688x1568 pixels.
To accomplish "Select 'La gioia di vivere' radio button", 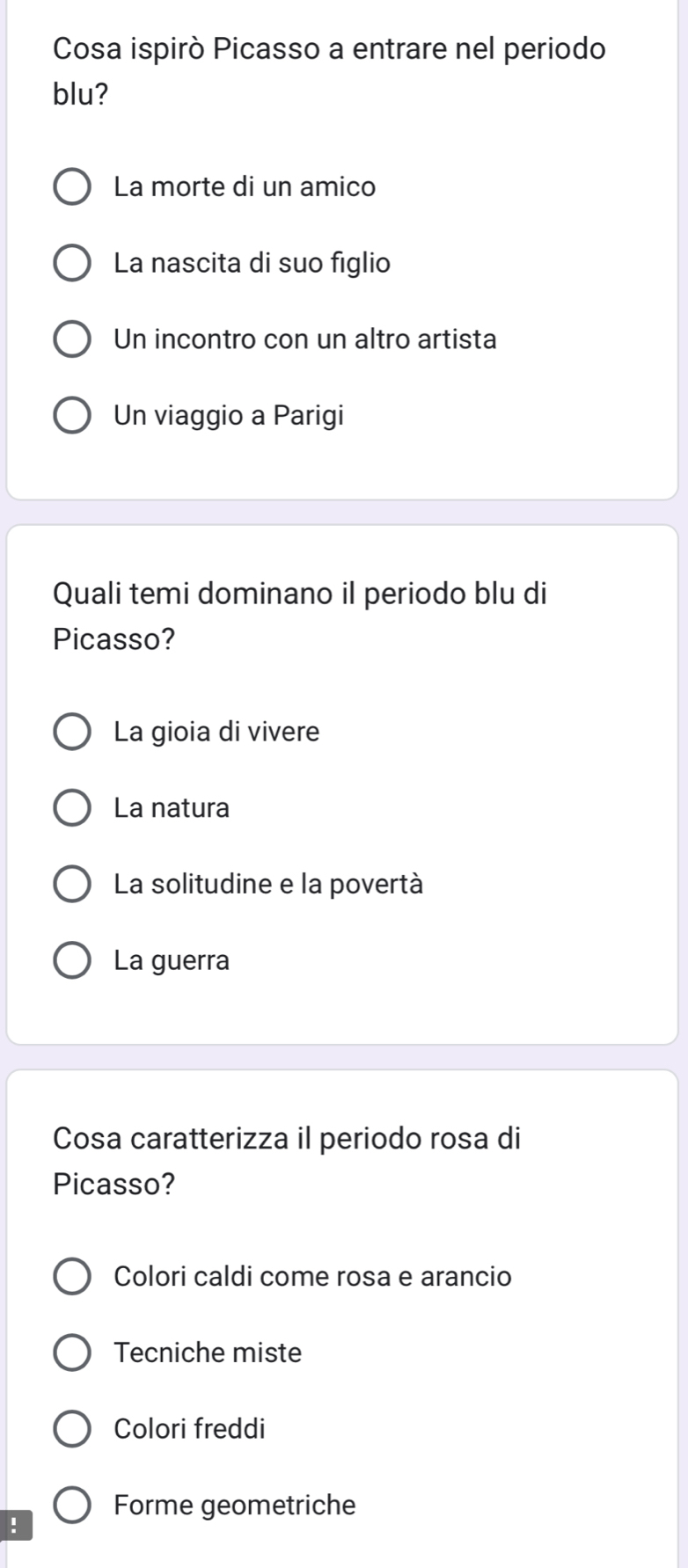I will pyautogui.click(x=72, y=733).
